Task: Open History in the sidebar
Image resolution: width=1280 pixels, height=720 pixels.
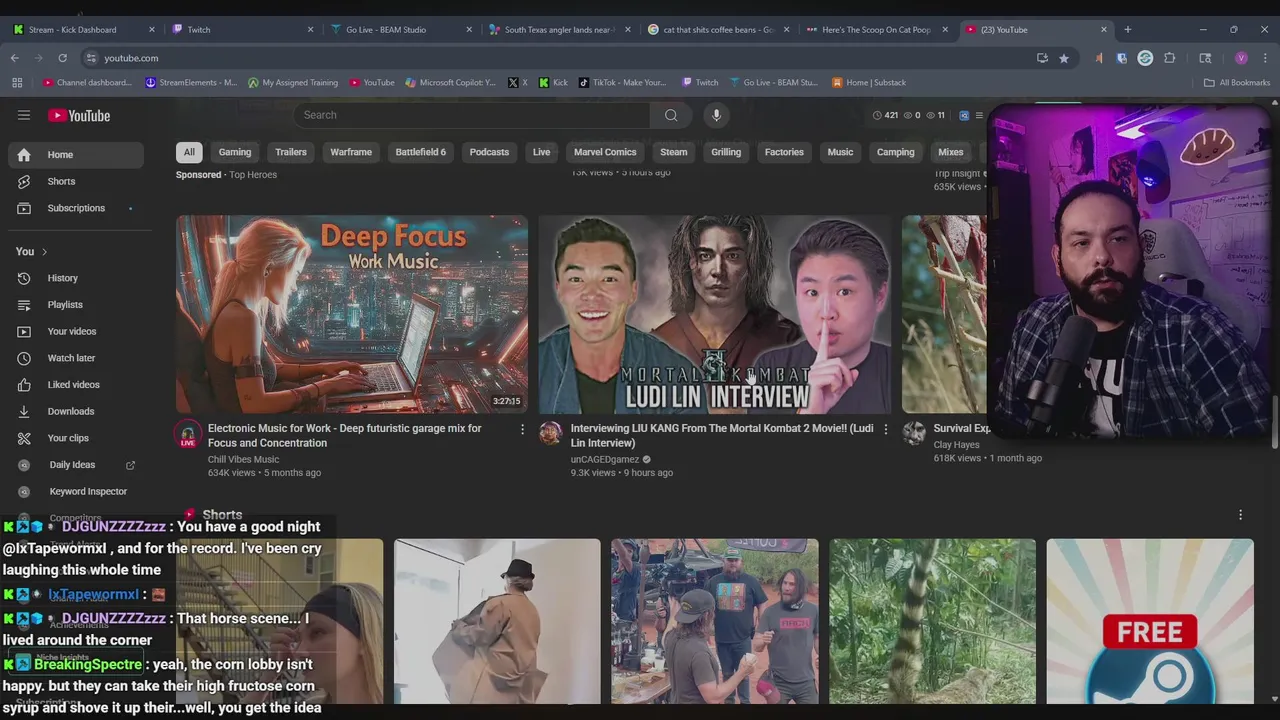Action: [76, 278]
